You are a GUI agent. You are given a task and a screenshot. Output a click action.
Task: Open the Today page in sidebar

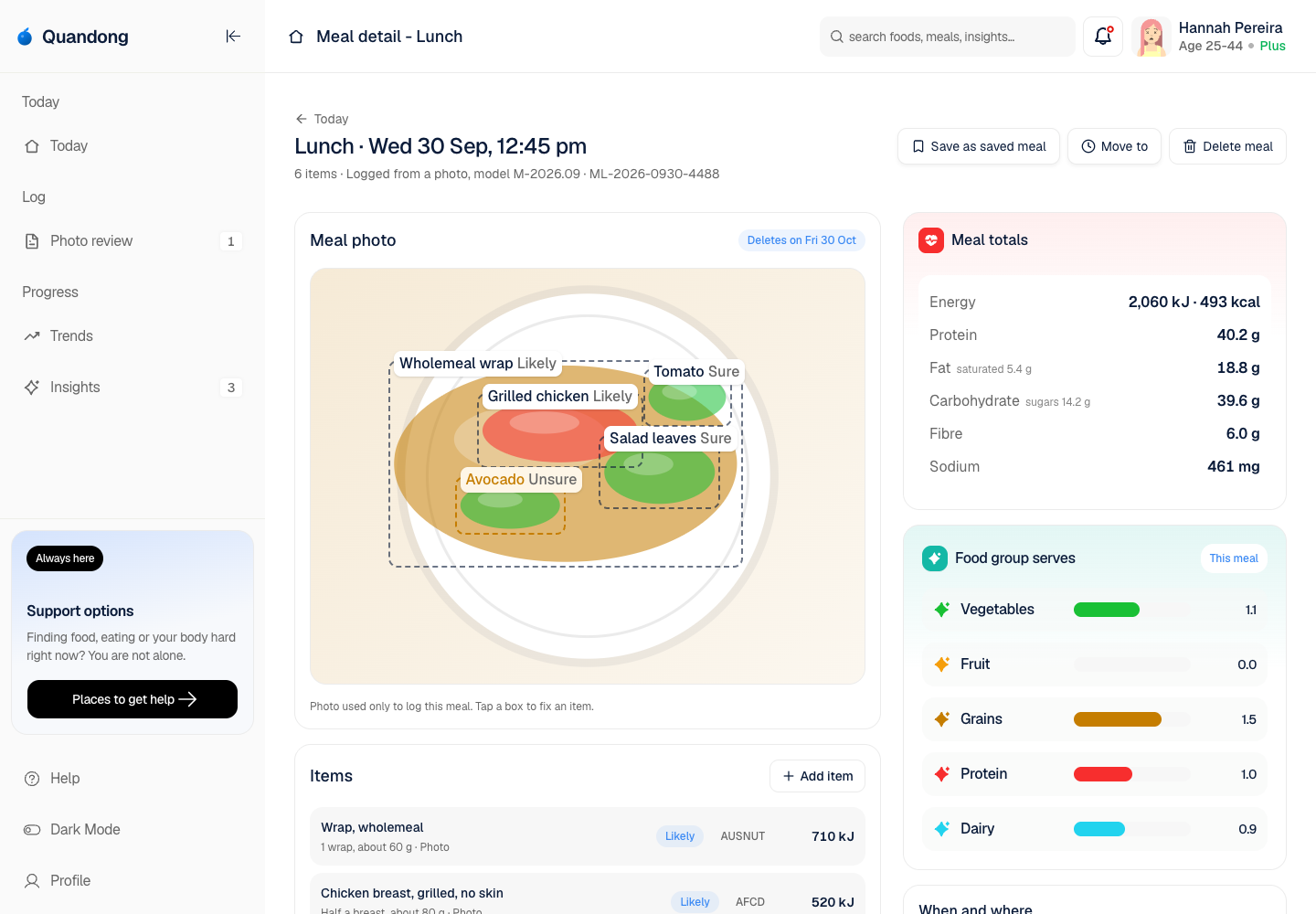pyautogui.click(x=133, y=146)
